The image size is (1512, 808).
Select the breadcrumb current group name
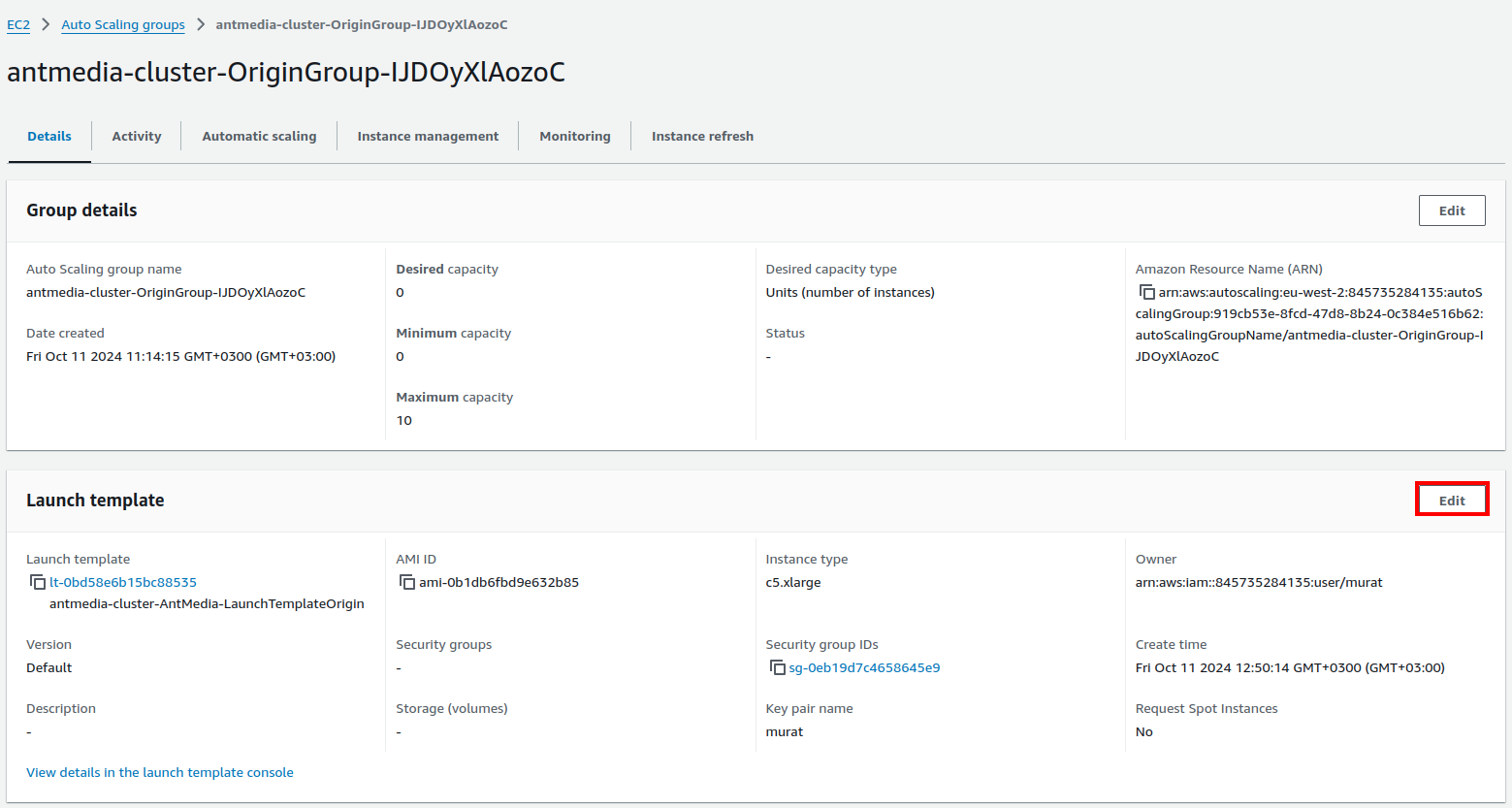tap(362, 24)
